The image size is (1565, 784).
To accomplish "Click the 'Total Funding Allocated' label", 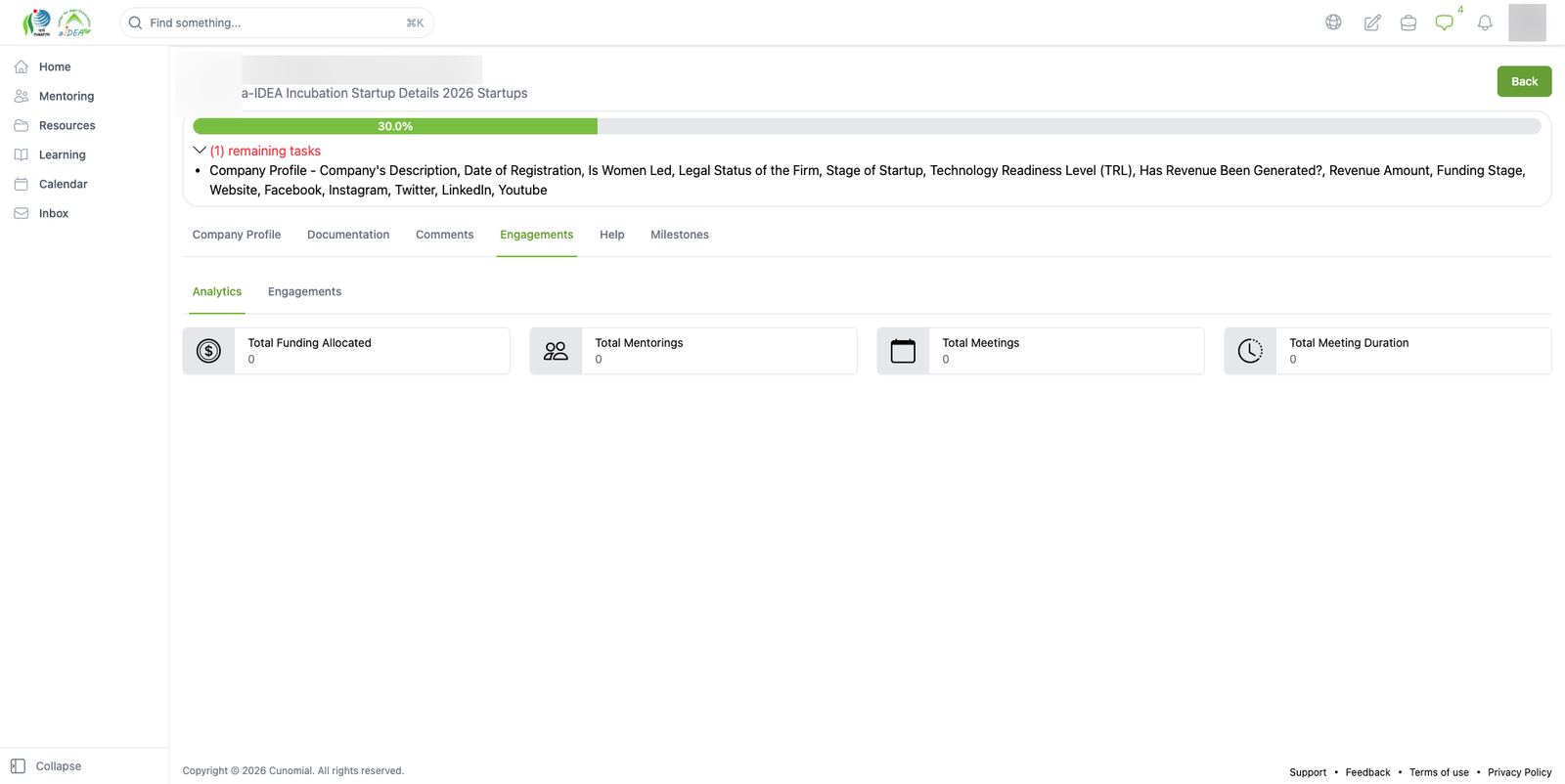I will point(309,343).
